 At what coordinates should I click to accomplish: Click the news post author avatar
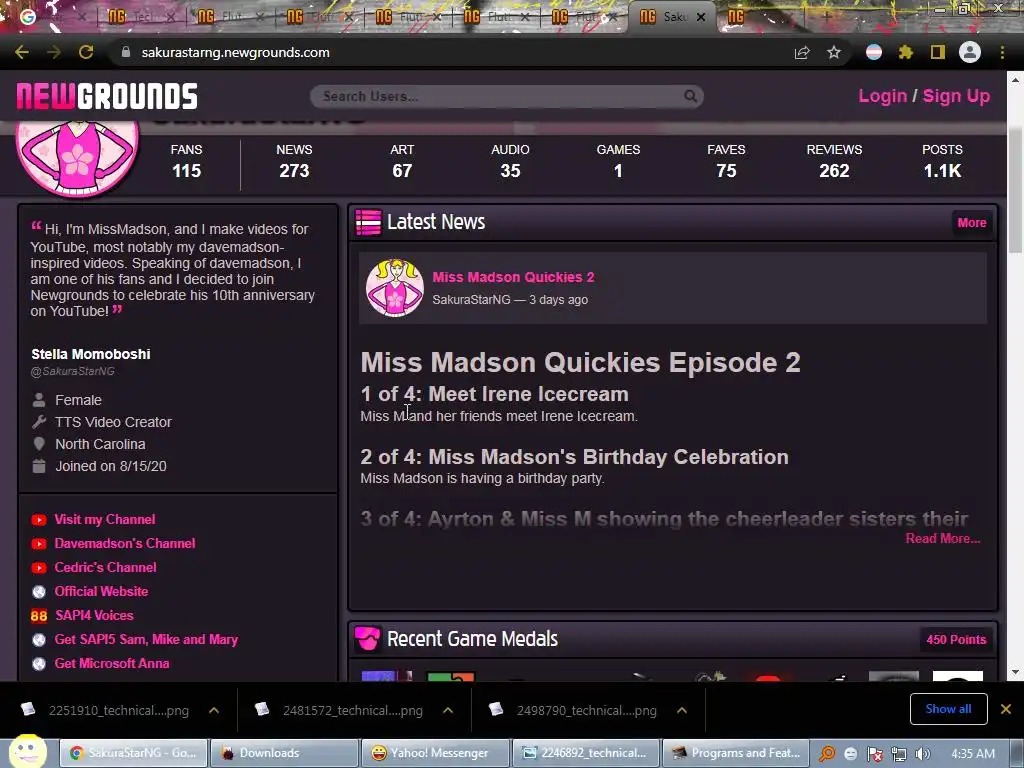[x=394, y=288]
